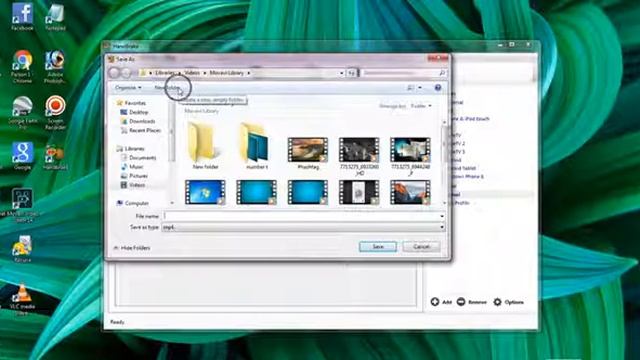The height and width of the screenshot is (360, 640).
Task: Click the Remove preset minus icon in HandBrake
Action: [x=461, y=302]
